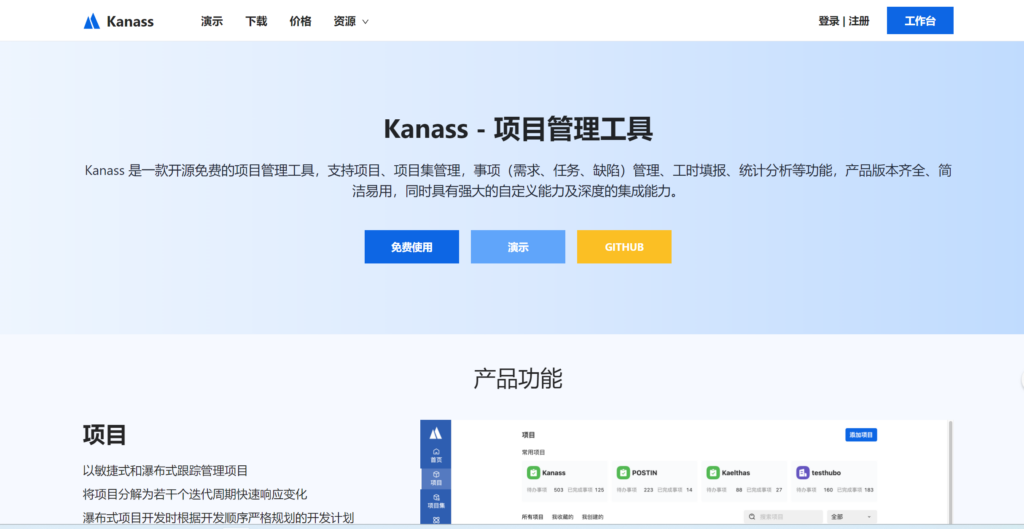This screenshot has width=1024, height=529.
Task: Click the 产品功能 section heading
Action: (x=518, y=378)
